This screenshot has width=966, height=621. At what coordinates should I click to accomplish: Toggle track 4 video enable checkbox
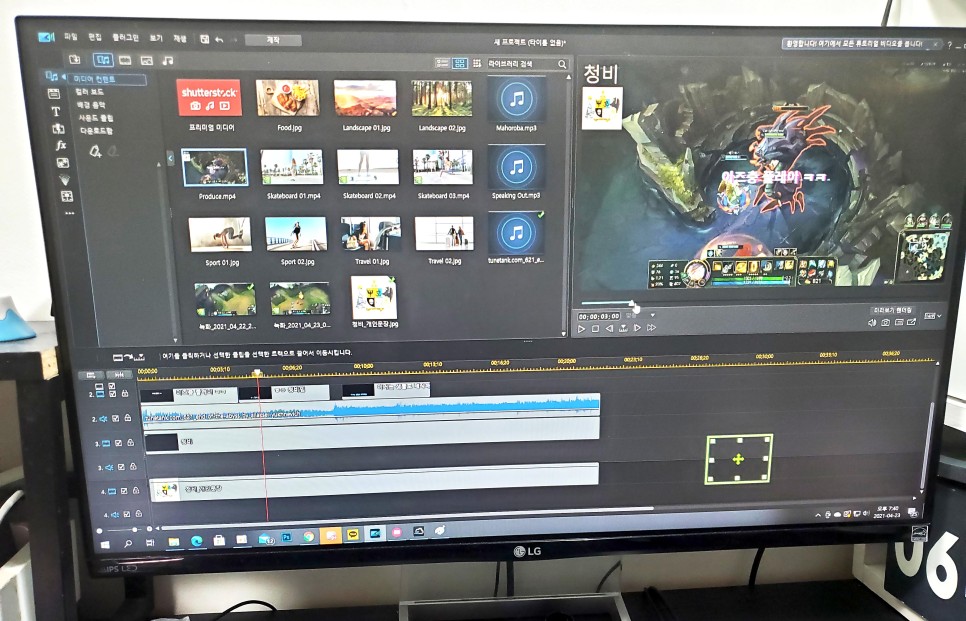pyautogui.click(x=124, y=491)
